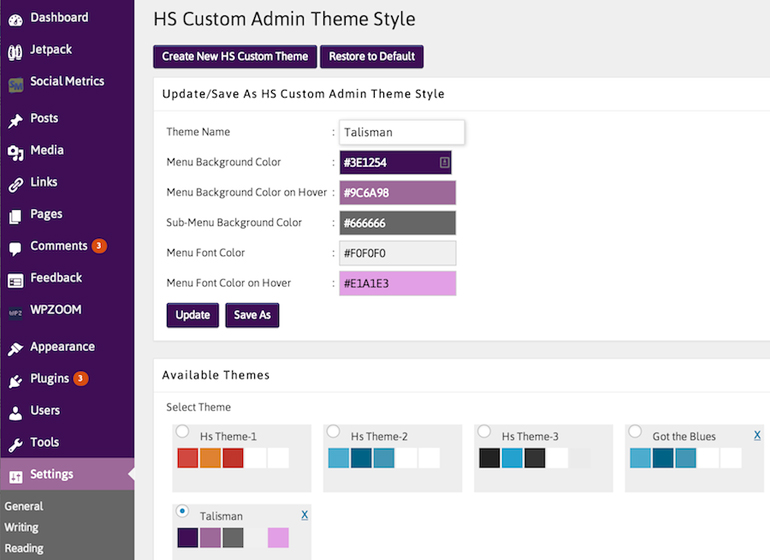
Task: Click the Dashboard icon in sidebar
Action: point(15,18)
